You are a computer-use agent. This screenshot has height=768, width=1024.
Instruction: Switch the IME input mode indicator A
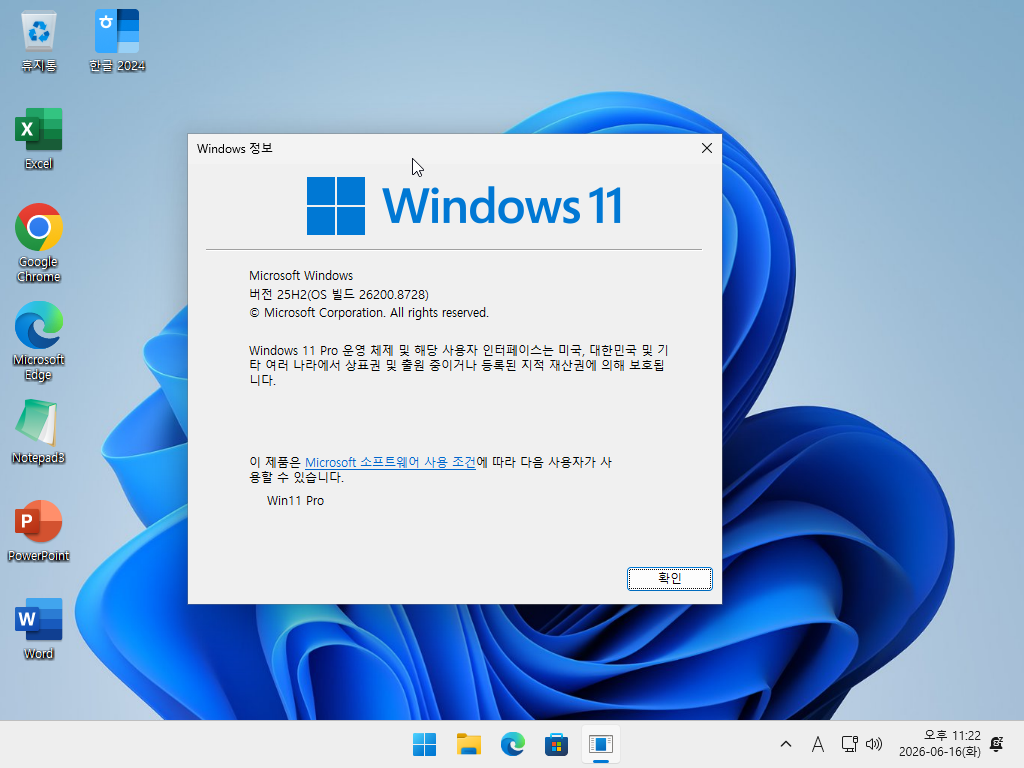pos(818,744)
